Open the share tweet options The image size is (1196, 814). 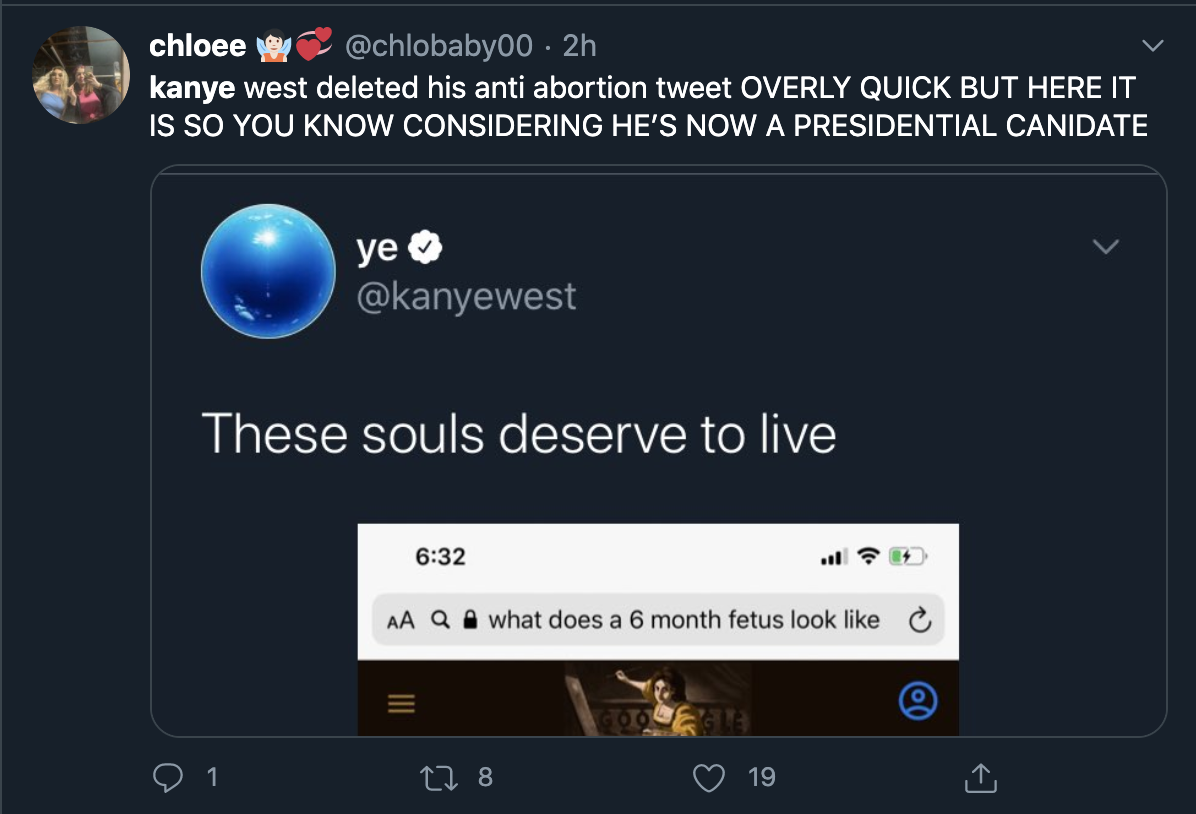pos(979,778)
